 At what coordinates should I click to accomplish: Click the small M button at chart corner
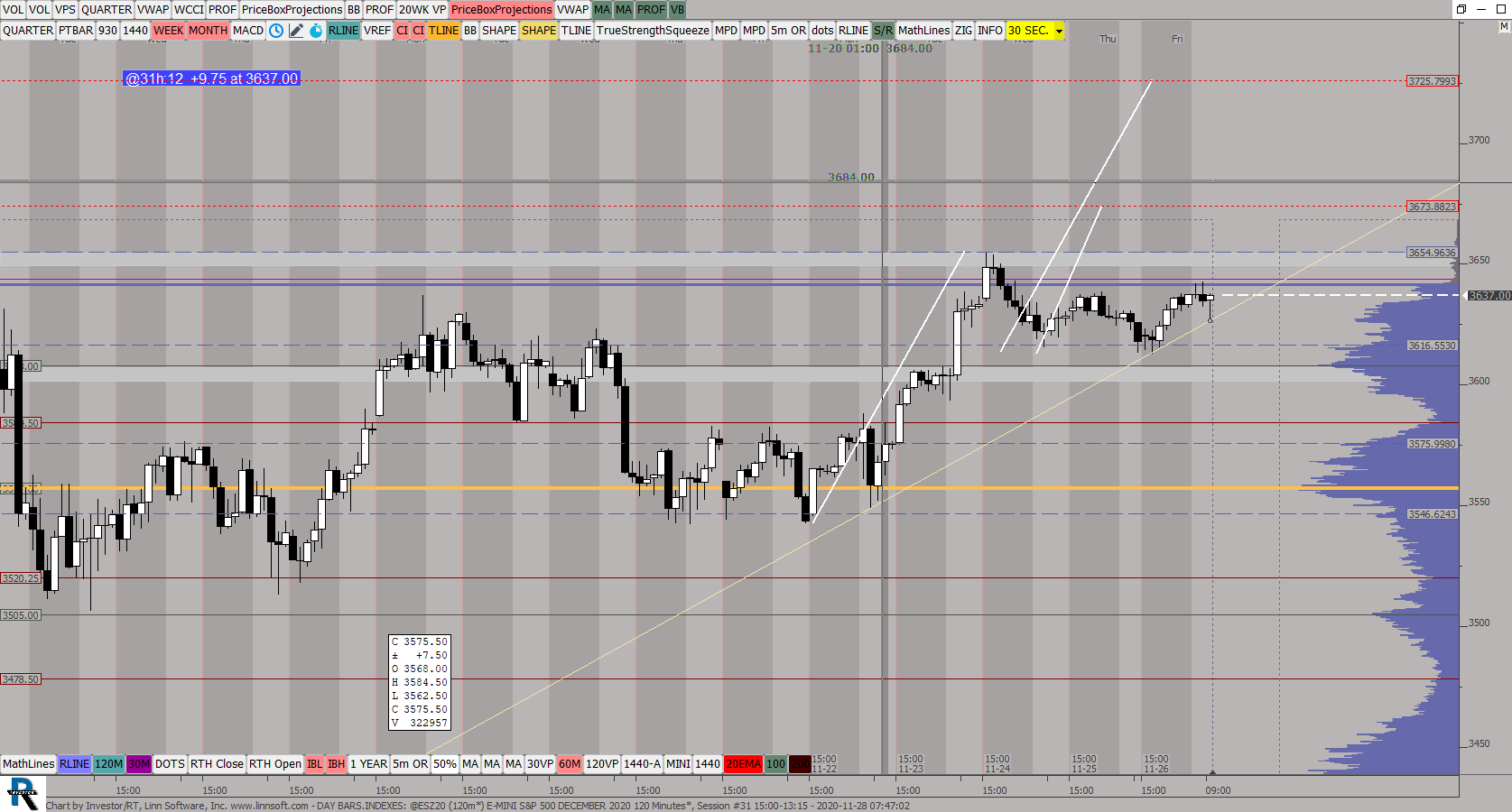[x=1504, y=27]
